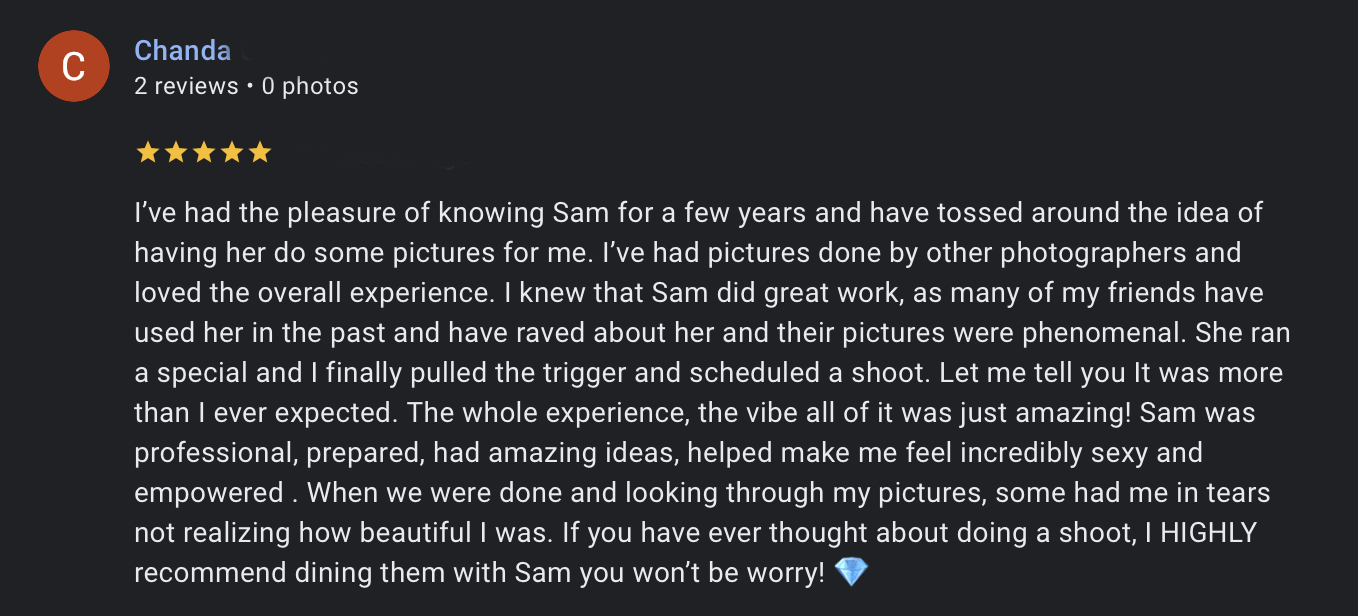Image resolution: width=1358 pixels, height=616 pixels.
Task: Open Chanda's reviewer profile name link
Action: [182, 51]
